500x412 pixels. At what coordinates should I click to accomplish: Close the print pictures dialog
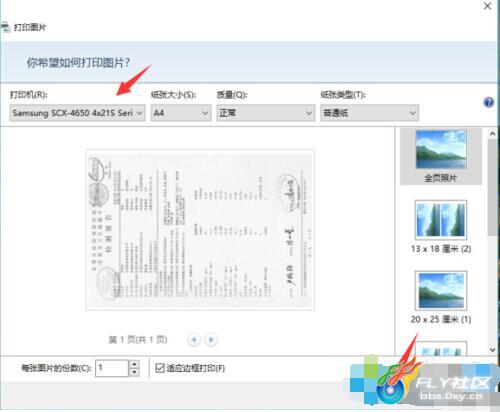tap(487, 6)
